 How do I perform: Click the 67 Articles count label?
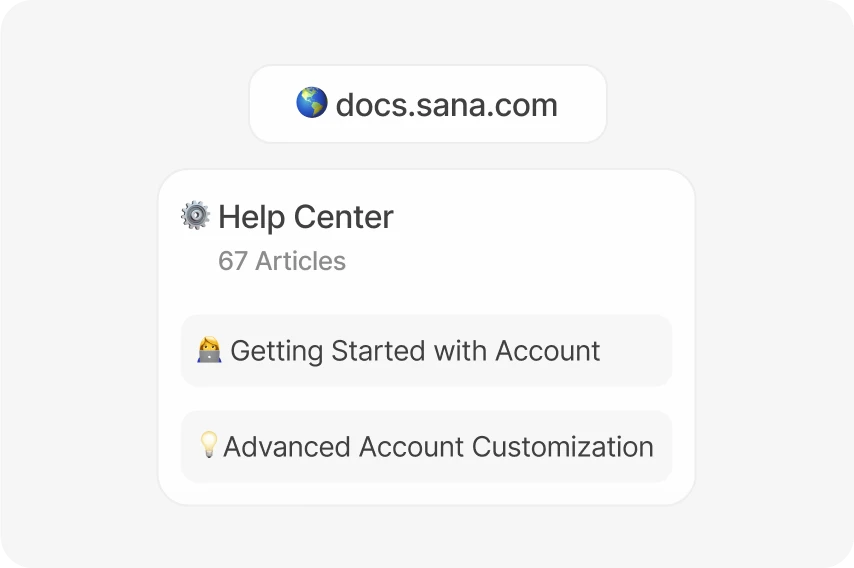[x=282, y=261]
